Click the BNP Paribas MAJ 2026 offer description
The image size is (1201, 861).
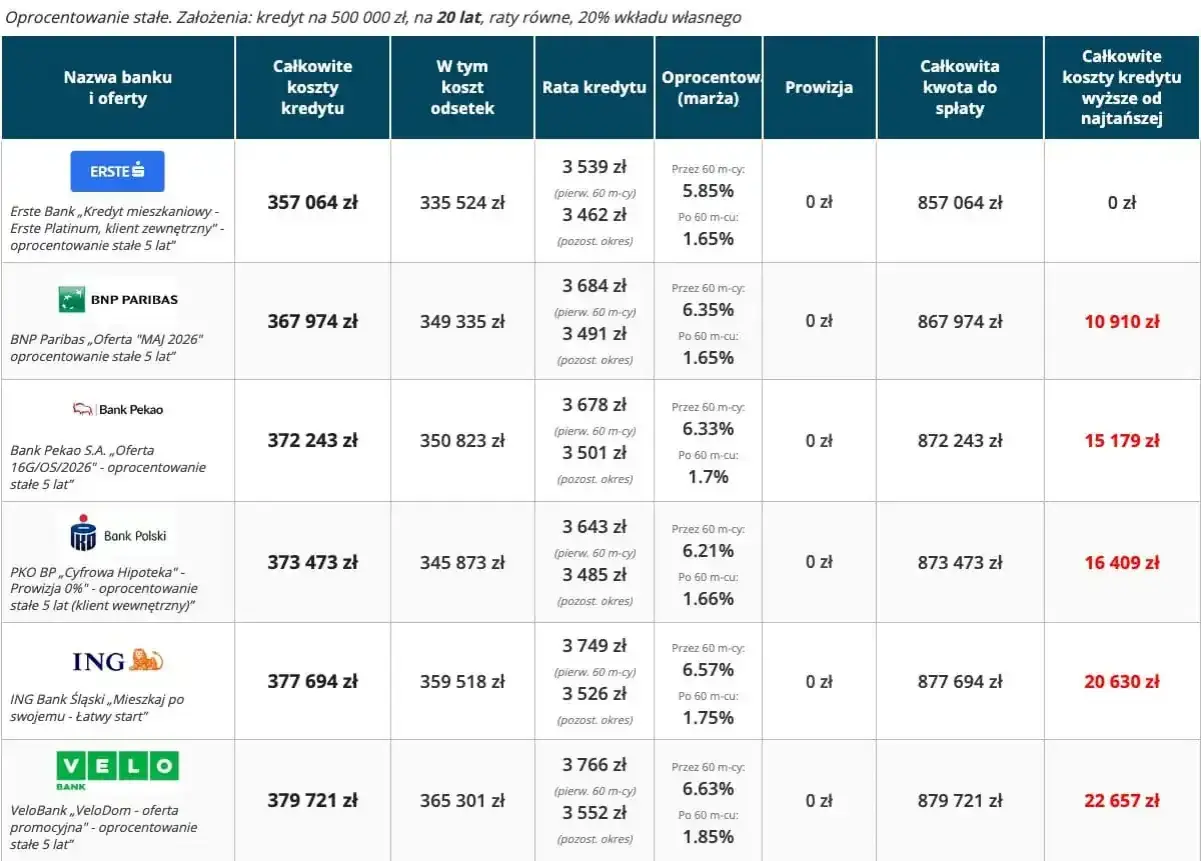tap(107, 347)
